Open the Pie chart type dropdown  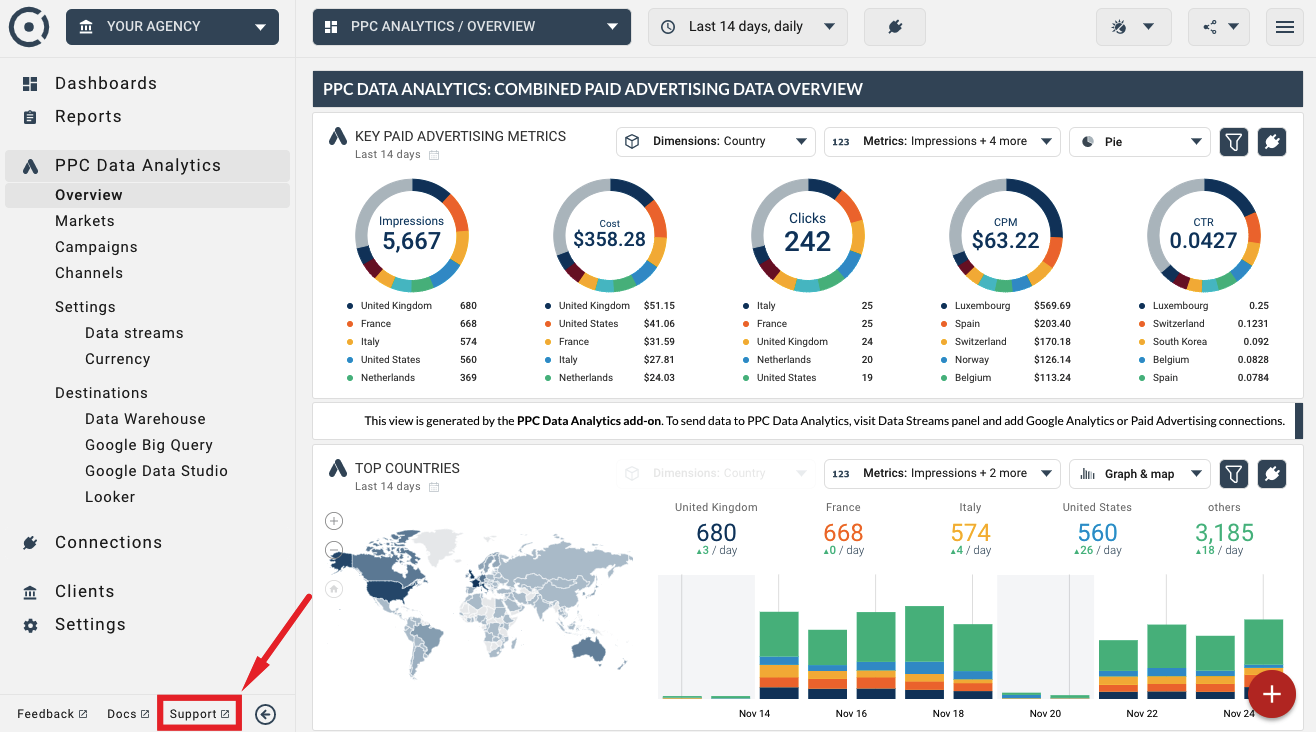pos(1140,142)
